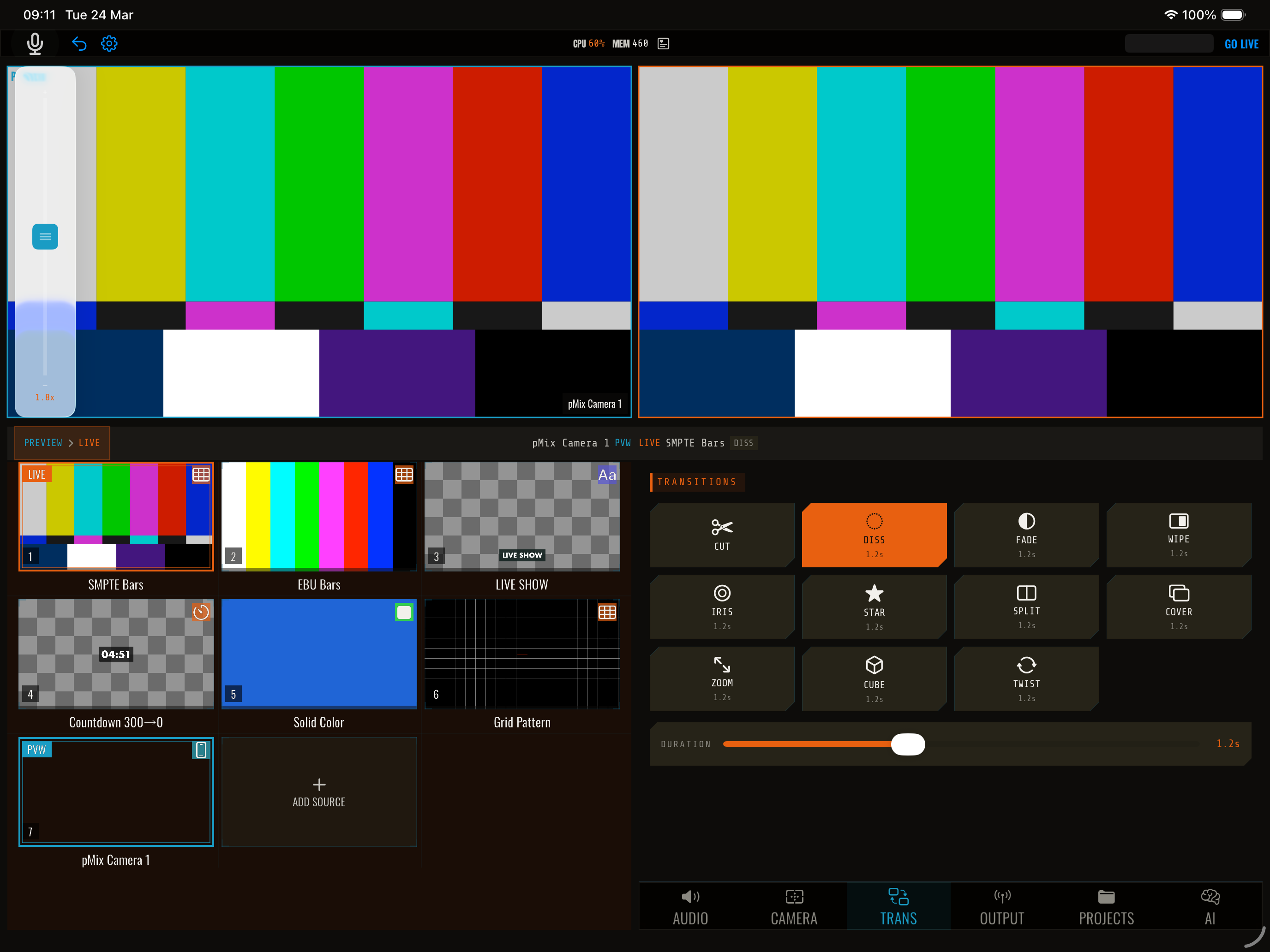Screen dimensions: 1270x952
Task: Pick the TWIST transition
Action: [x=1026, y=679]
